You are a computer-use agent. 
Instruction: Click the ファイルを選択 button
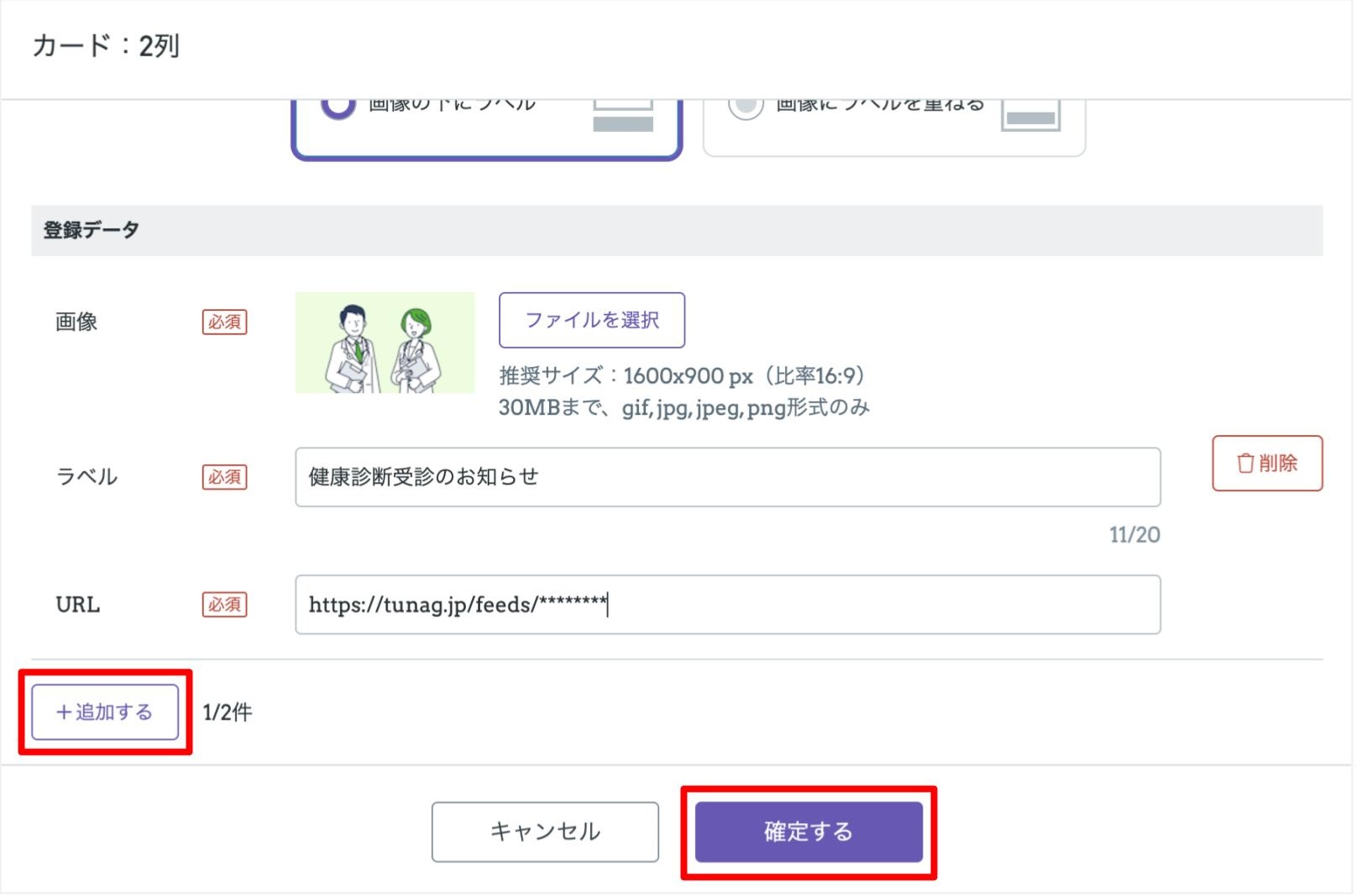point(593,320)
